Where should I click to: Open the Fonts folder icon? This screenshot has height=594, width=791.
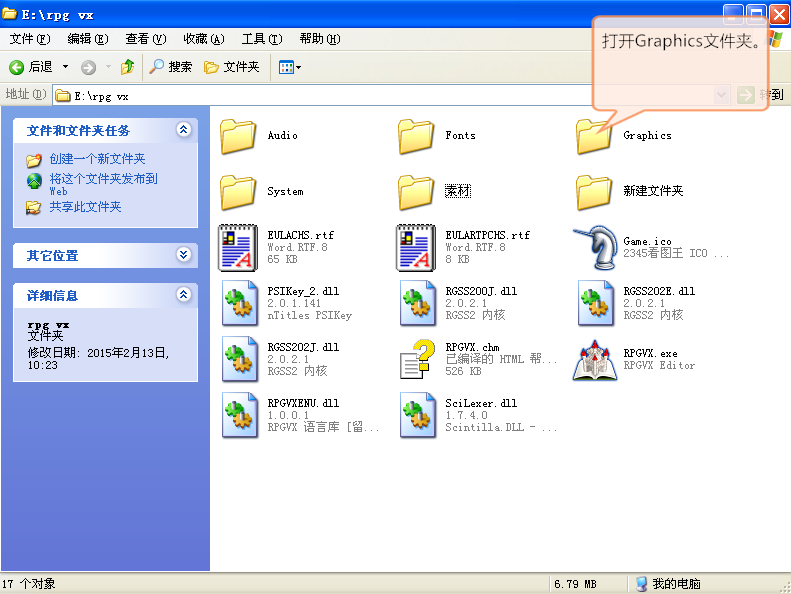[416, 136]
